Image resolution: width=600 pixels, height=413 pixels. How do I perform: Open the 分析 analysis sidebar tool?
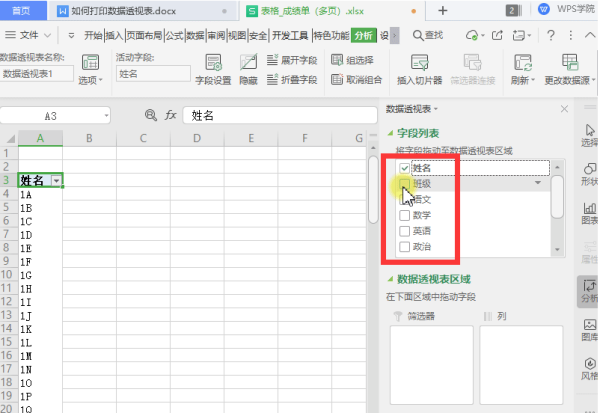coord(589,291)
